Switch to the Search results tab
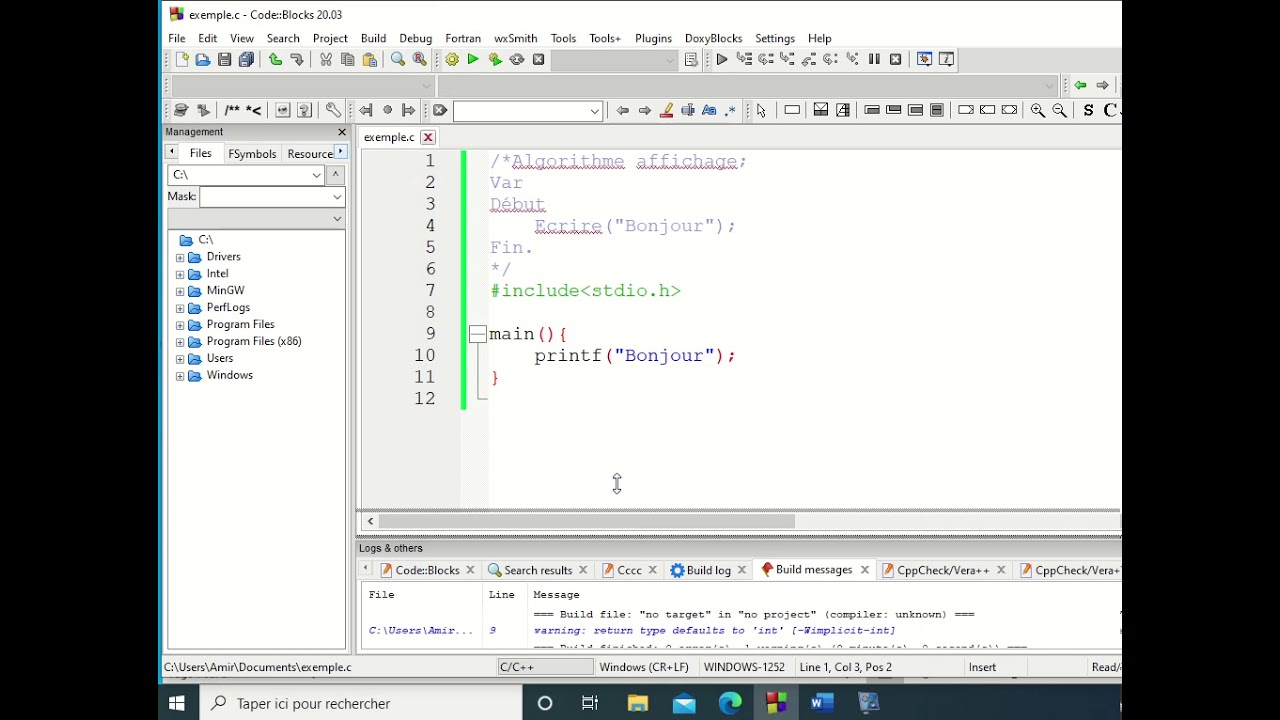The height and width of the screenshot is (720, 1280). (537, 570)
